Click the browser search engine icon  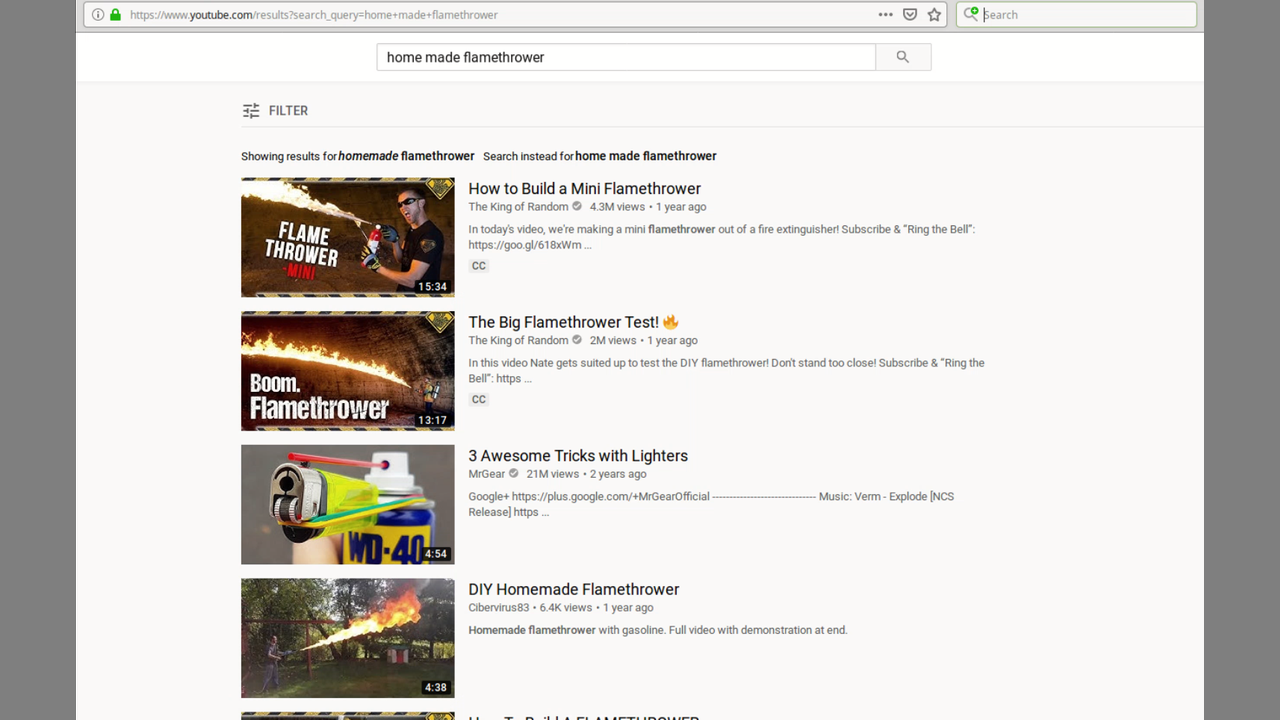(x=971, y=15)
